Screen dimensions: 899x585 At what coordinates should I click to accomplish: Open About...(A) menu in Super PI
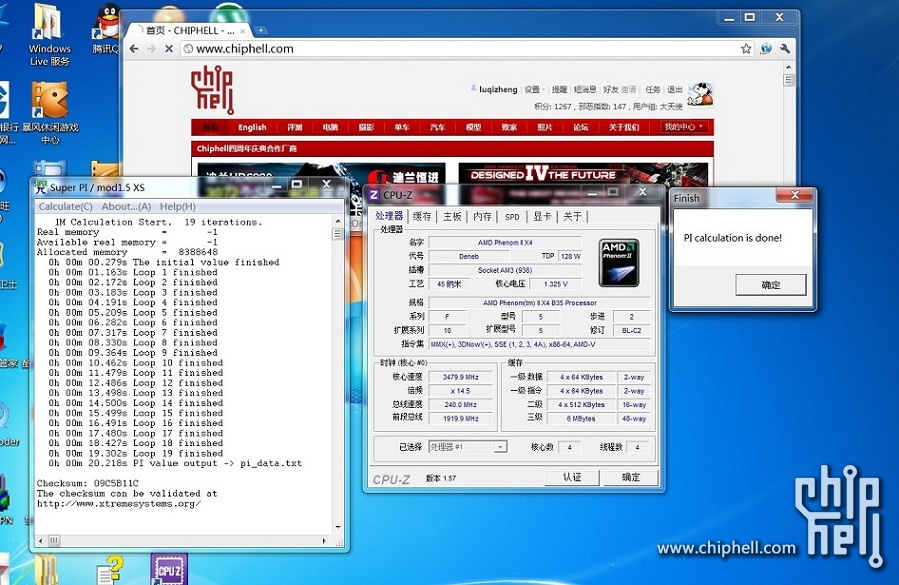126,206
